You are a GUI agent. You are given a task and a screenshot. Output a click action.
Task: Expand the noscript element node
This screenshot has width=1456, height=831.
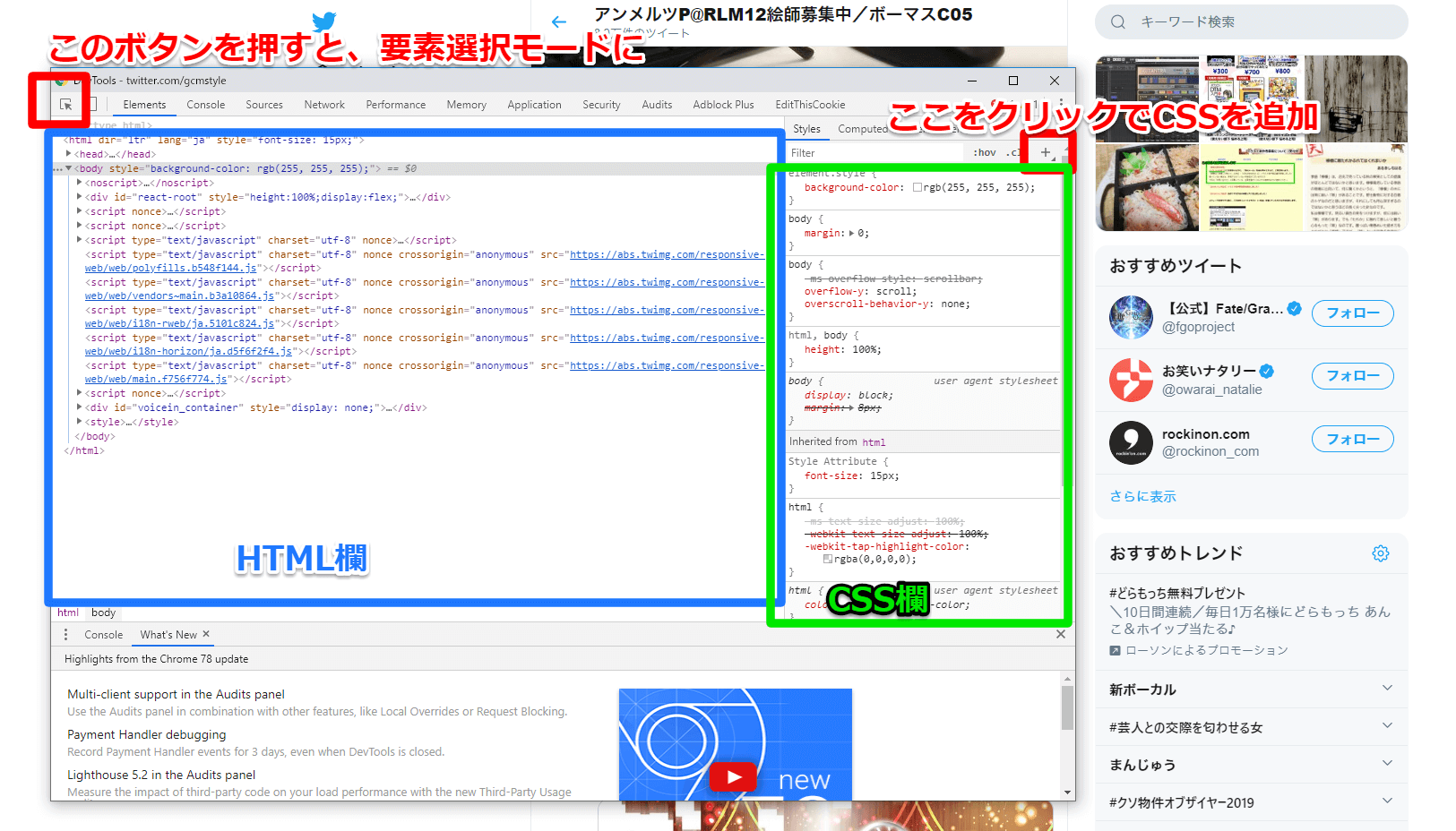click(x=80, y=183)
